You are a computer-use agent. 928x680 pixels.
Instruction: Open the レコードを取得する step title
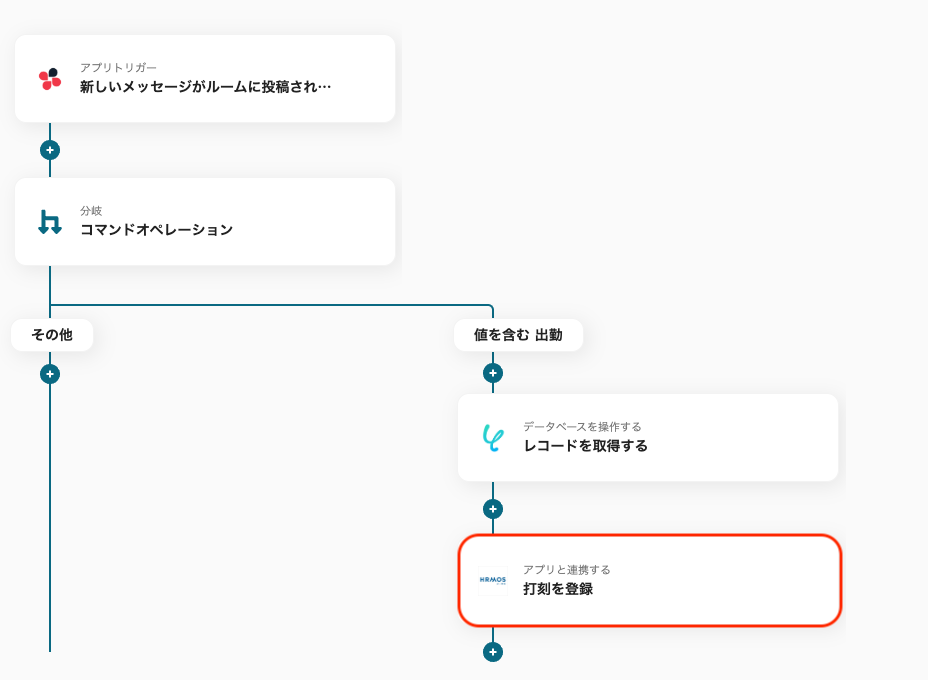click(585, 446)
